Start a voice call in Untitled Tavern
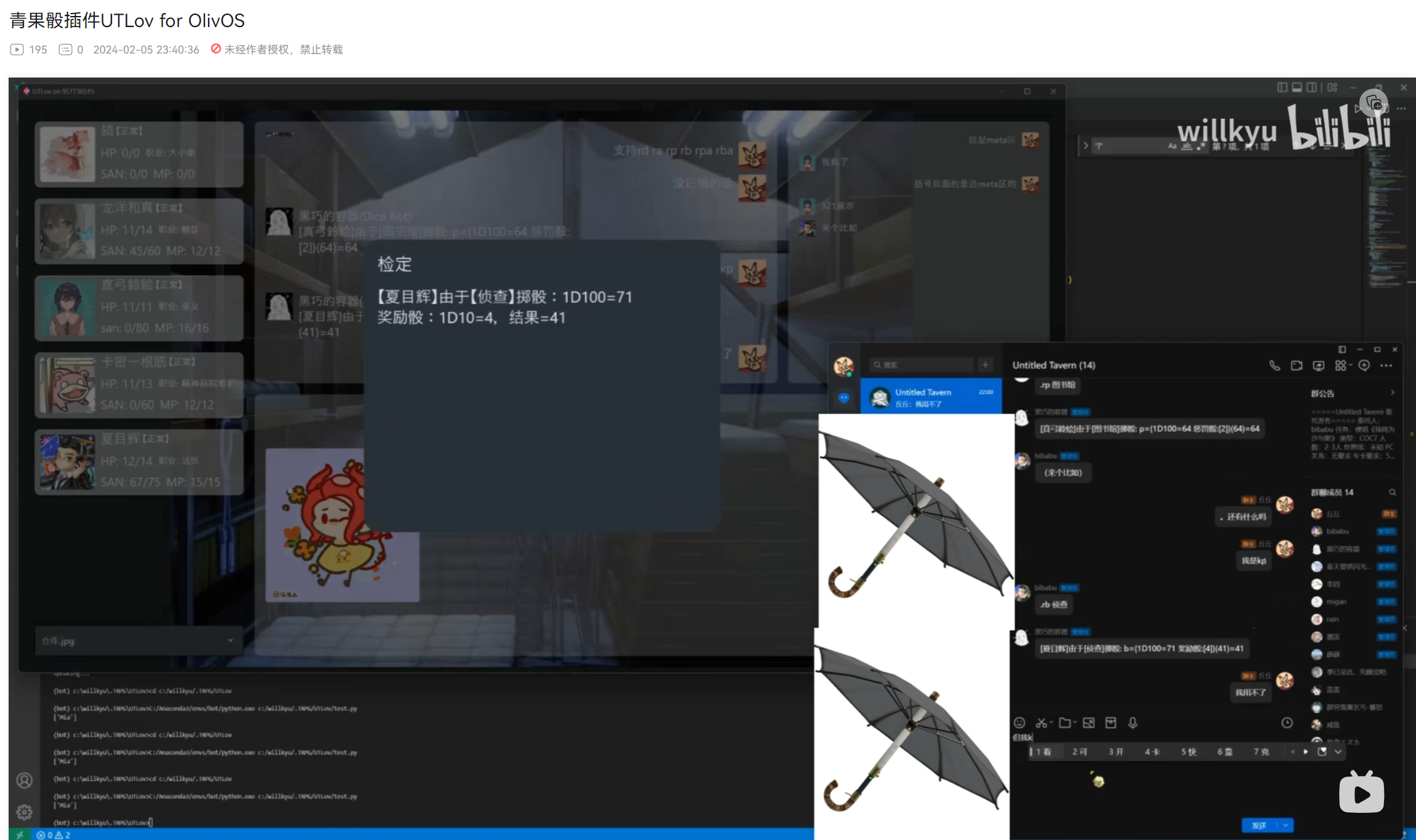This screenshot has height=840, width=1416. (x=1274, y=366)
